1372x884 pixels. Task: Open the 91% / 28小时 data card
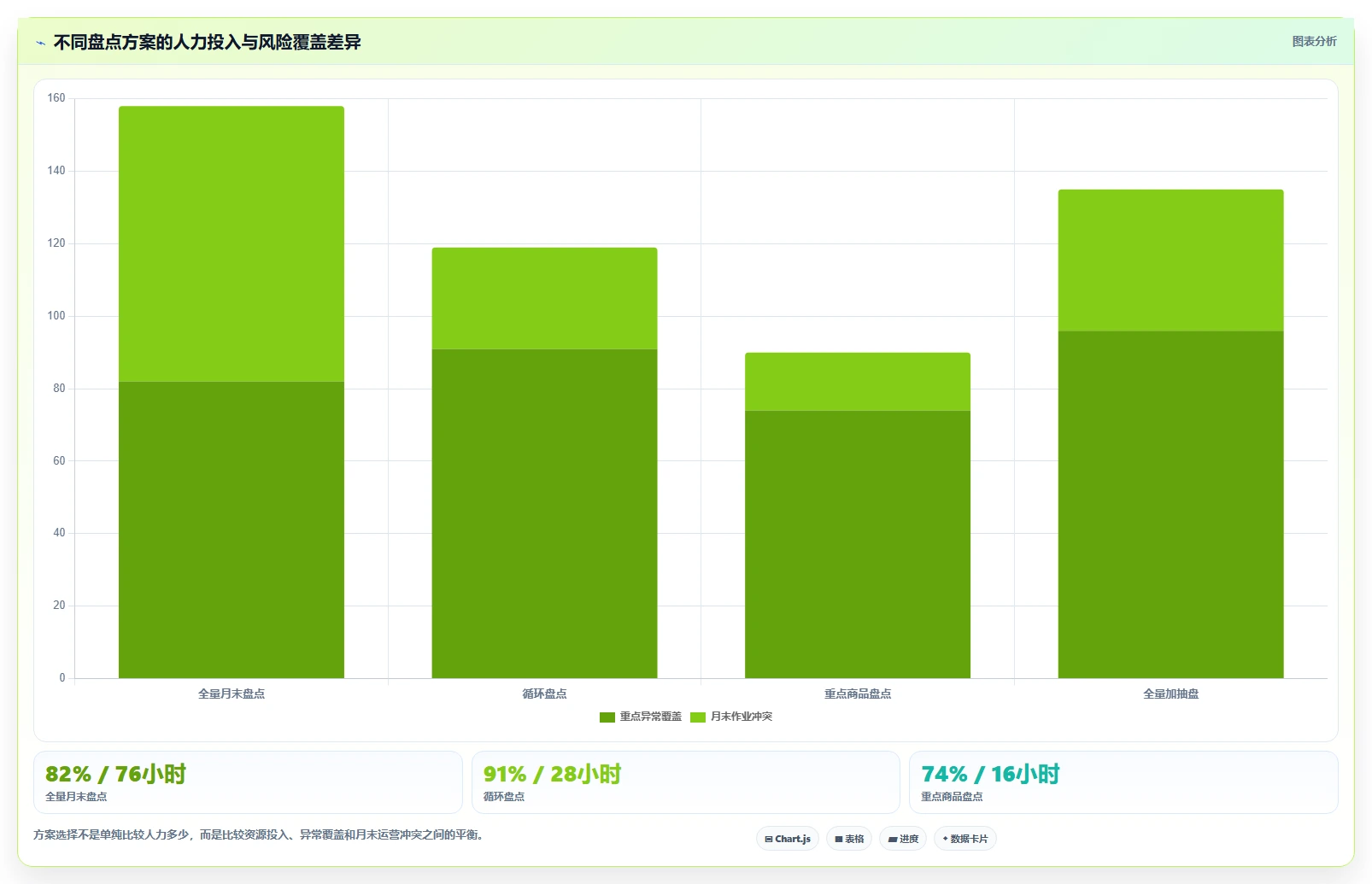coord(686,782)
